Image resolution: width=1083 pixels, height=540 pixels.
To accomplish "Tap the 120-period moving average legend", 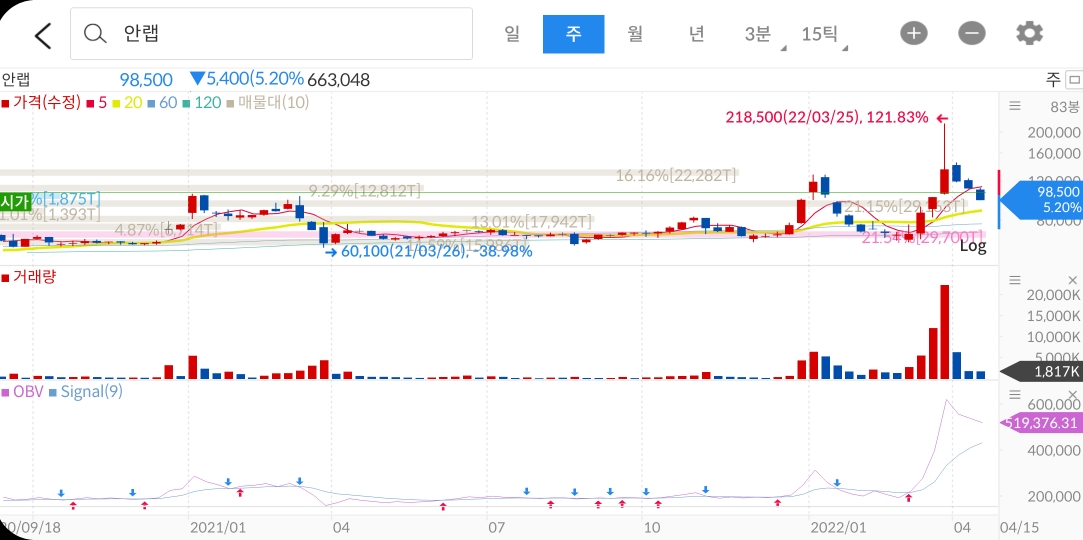I will [x=202, y=103].
